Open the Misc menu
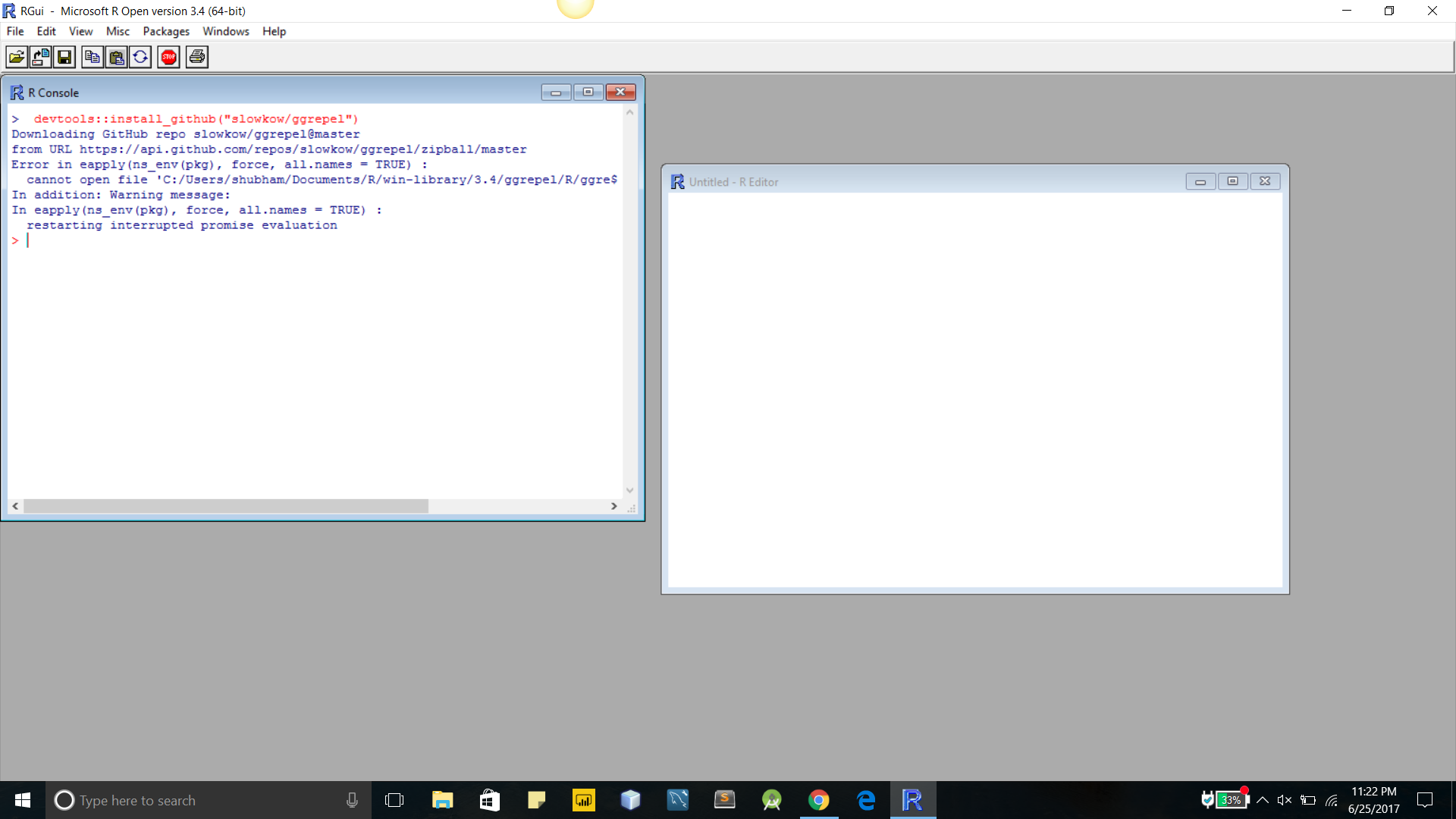The image size is (1456, 819). (x=118, y=31)
